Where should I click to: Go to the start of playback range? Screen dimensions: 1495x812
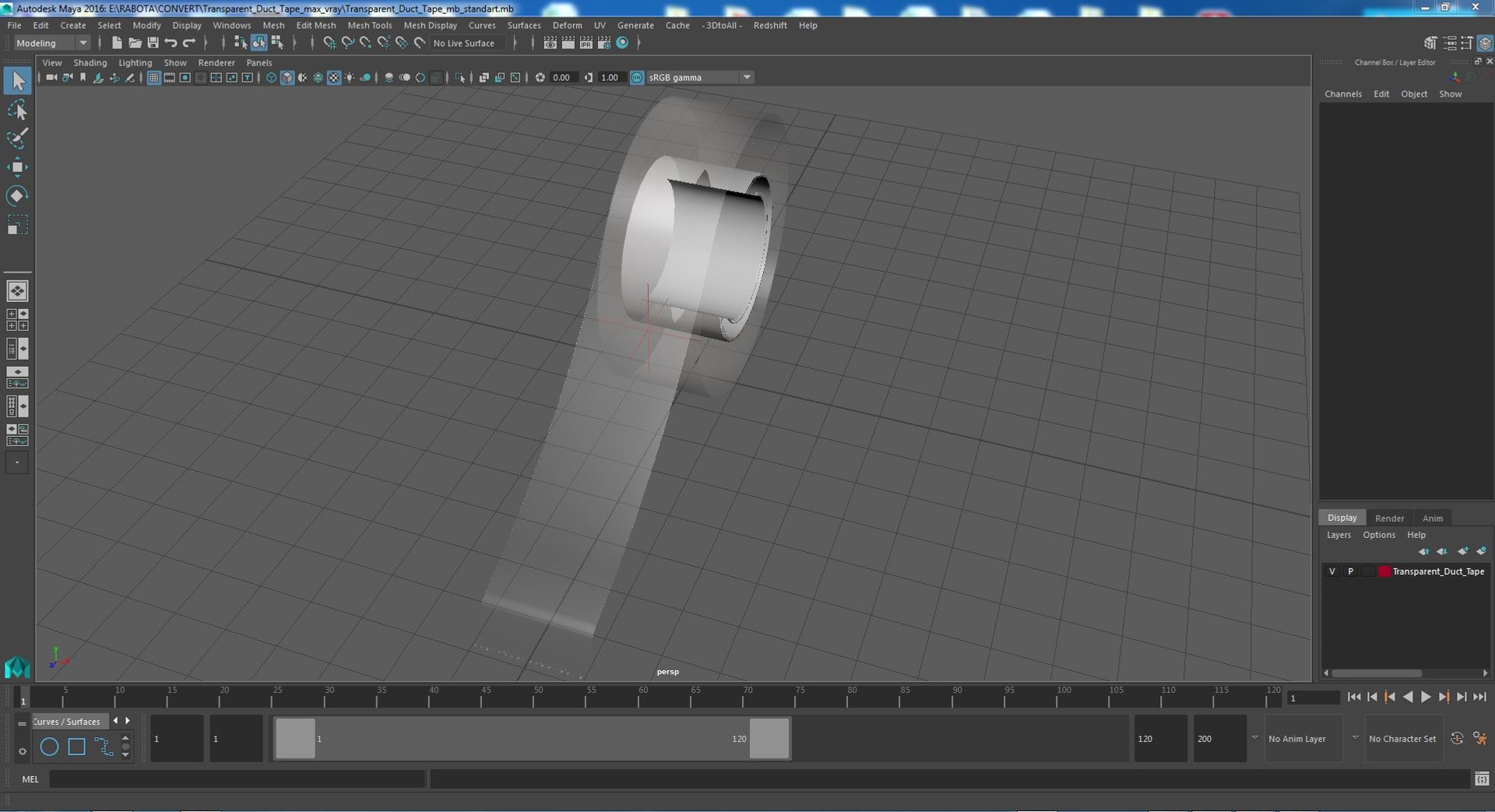tap(1354, 697)
